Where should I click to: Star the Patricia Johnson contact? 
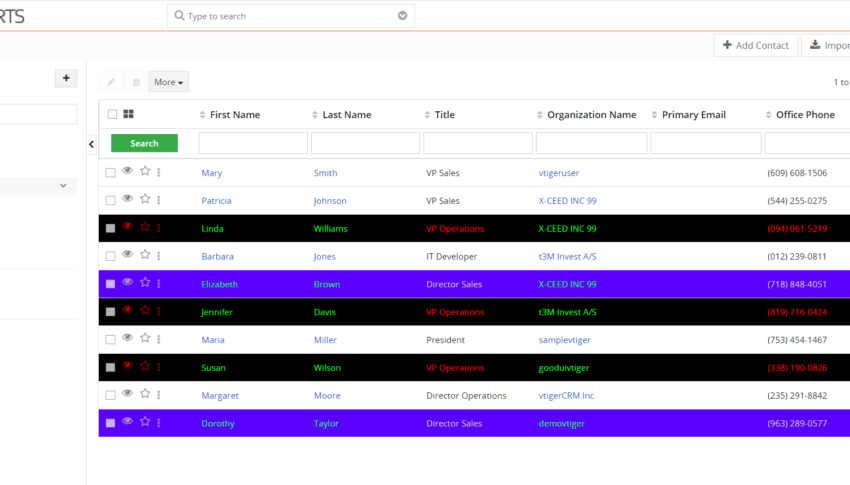(x=145, y=199)
